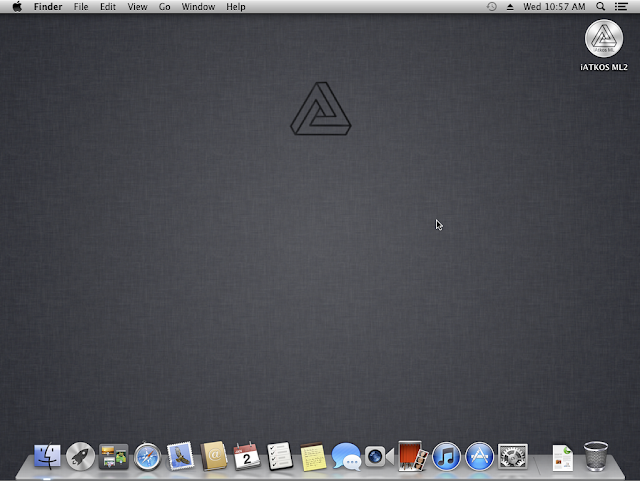Open App Store icon
This screenshot has width=640, height=481.
479,456
